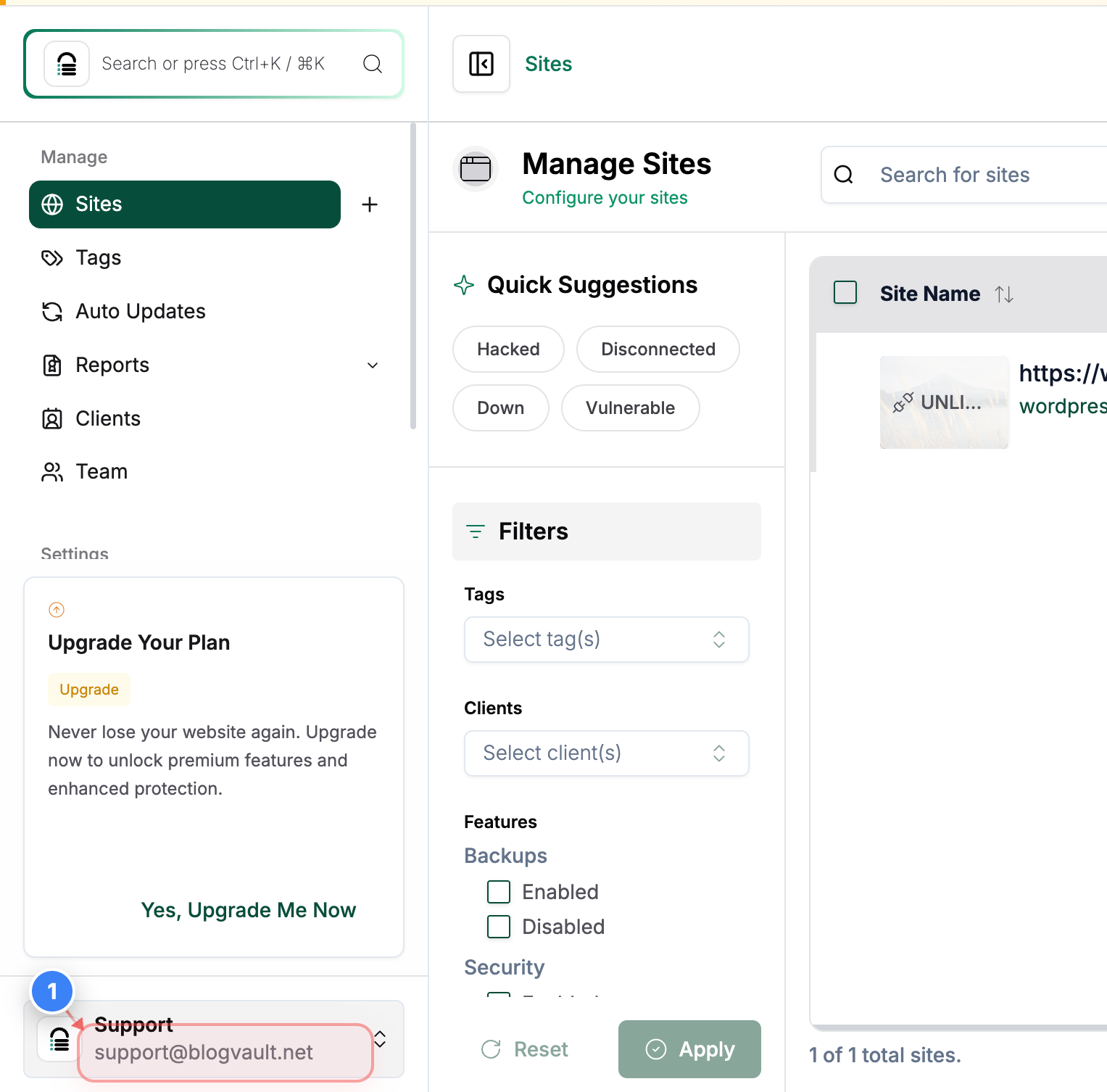The image size is (1107, 1092).
Task: Click the Quick Suggestions sparkle icon
Action: [x=464, y=285]
